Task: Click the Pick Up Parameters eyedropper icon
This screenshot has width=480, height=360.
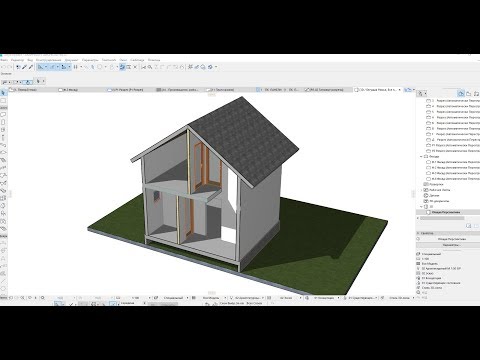Action: pyautogui.click(x=24, y=67)
